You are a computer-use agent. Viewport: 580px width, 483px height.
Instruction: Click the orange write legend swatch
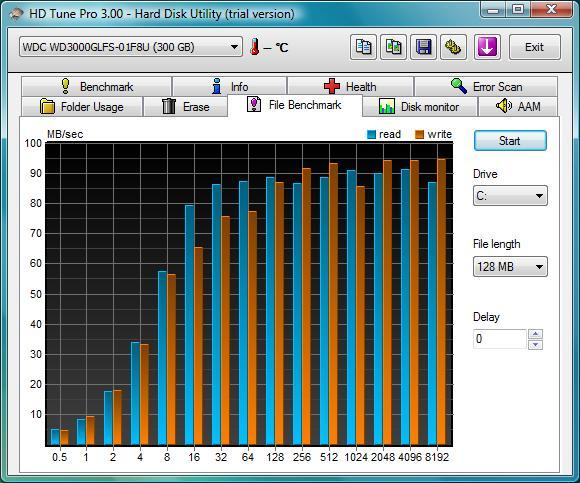coord(419,135)
